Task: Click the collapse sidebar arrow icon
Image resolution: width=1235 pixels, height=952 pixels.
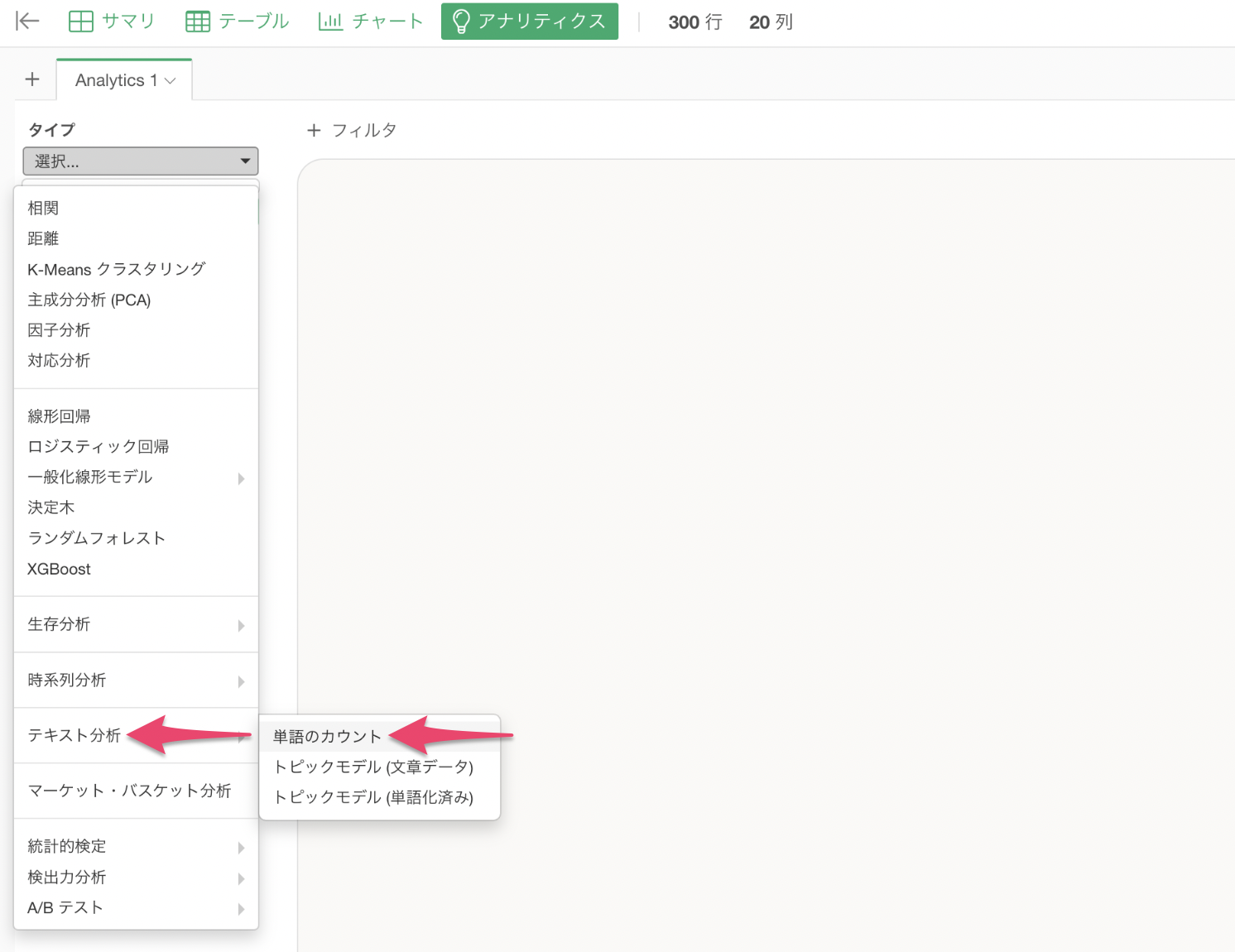Action: (27, 22)
